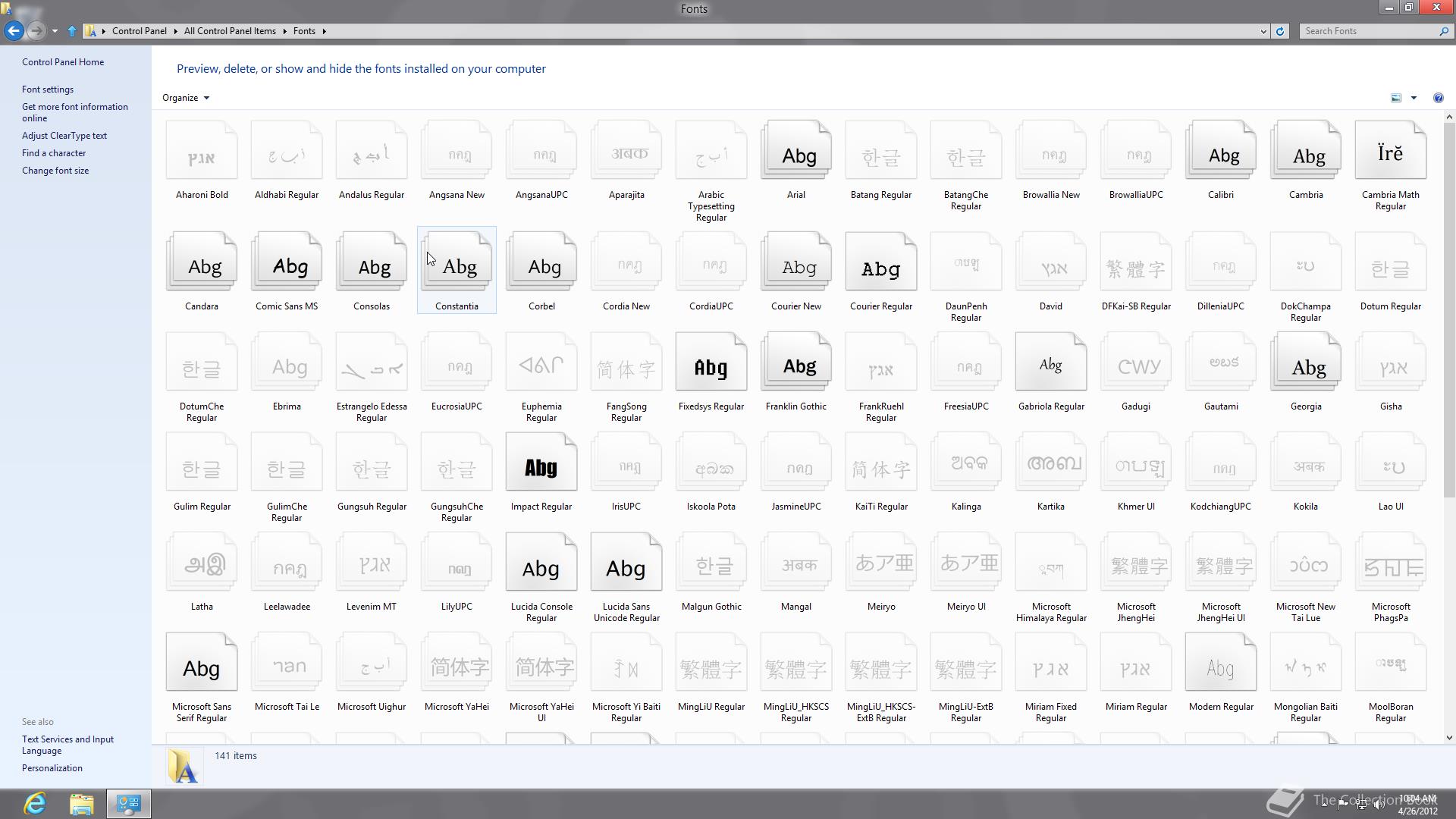The image size is (1456, 819).
Task: Select Fixedsys Regular font icon
Action: (711, 362)
